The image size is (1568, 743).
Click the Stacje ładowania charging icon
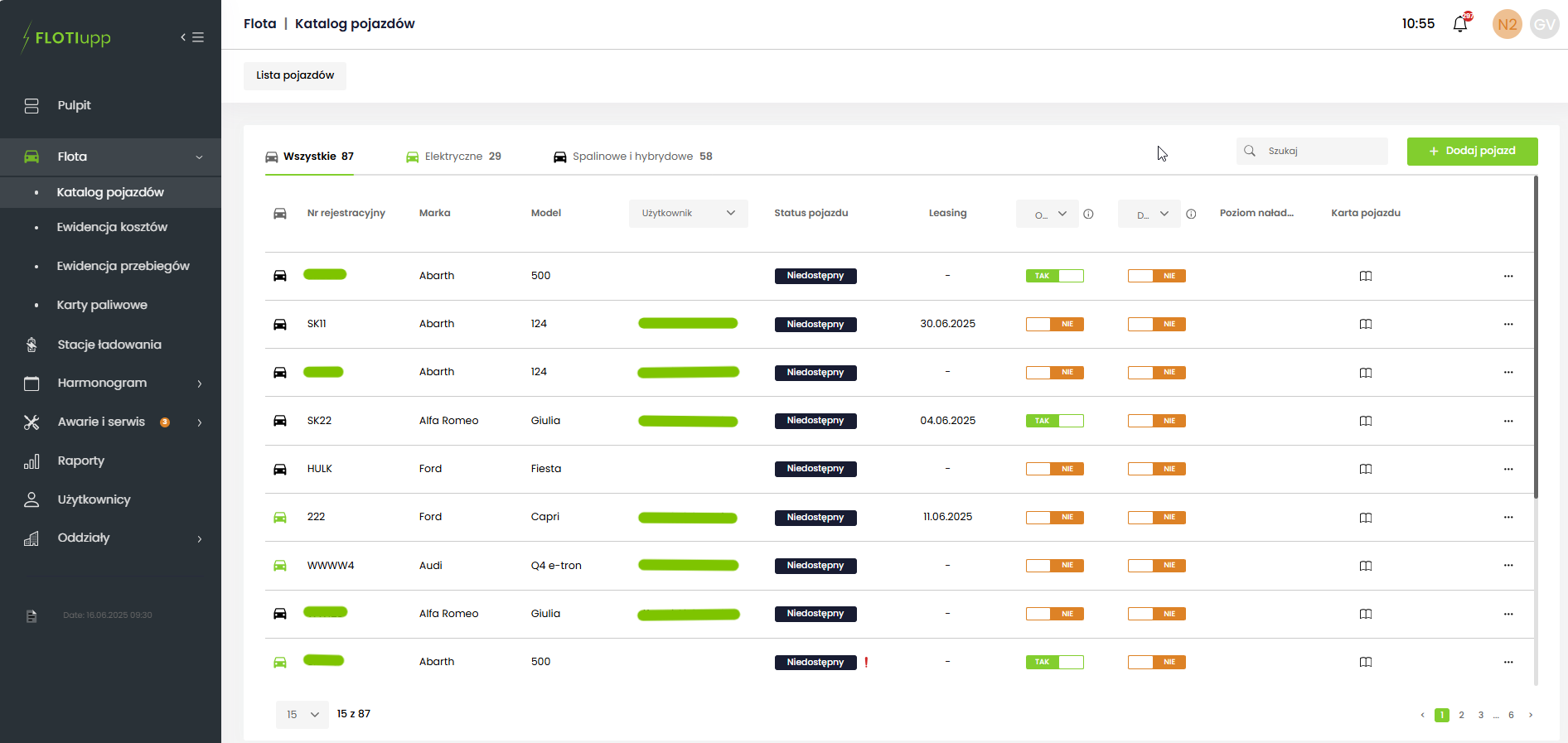coord(31,345)
